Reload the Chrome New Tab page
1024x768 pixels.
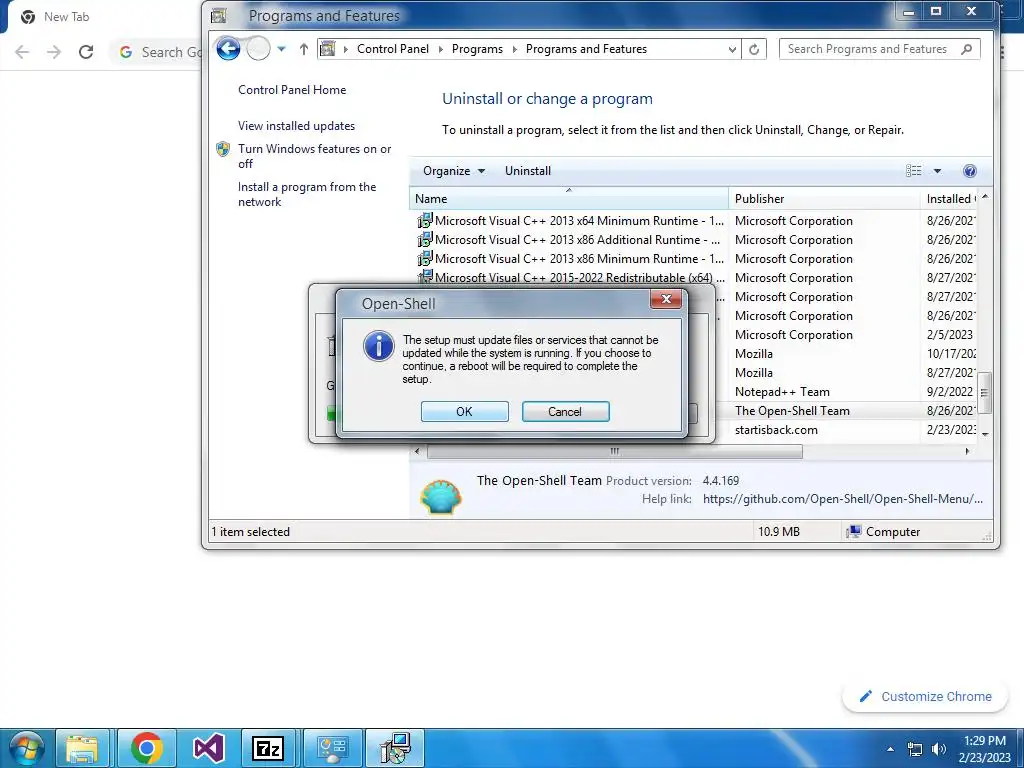pyautogui.click(x=86, y=52)
